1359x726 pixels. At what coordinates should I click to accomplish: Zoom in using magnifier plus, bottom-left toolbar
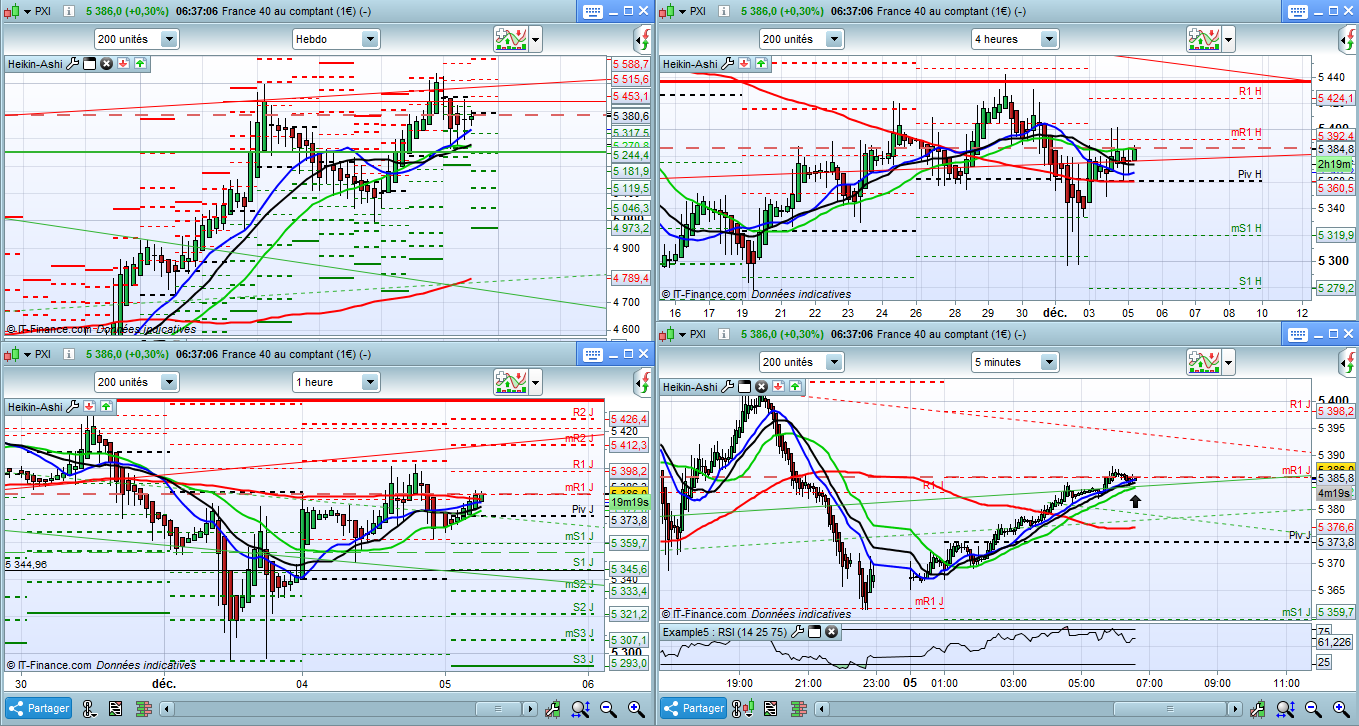pyautogui.click(x=635, y=709)
